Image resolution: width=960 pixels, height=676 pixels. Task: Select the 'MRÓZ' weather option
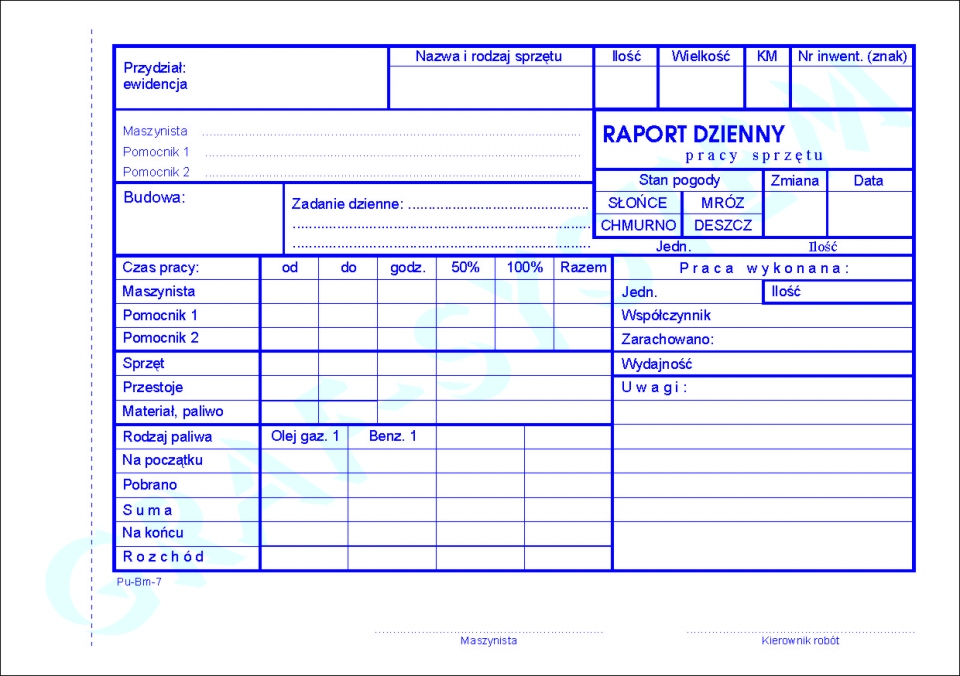click(x=722, y=203)
